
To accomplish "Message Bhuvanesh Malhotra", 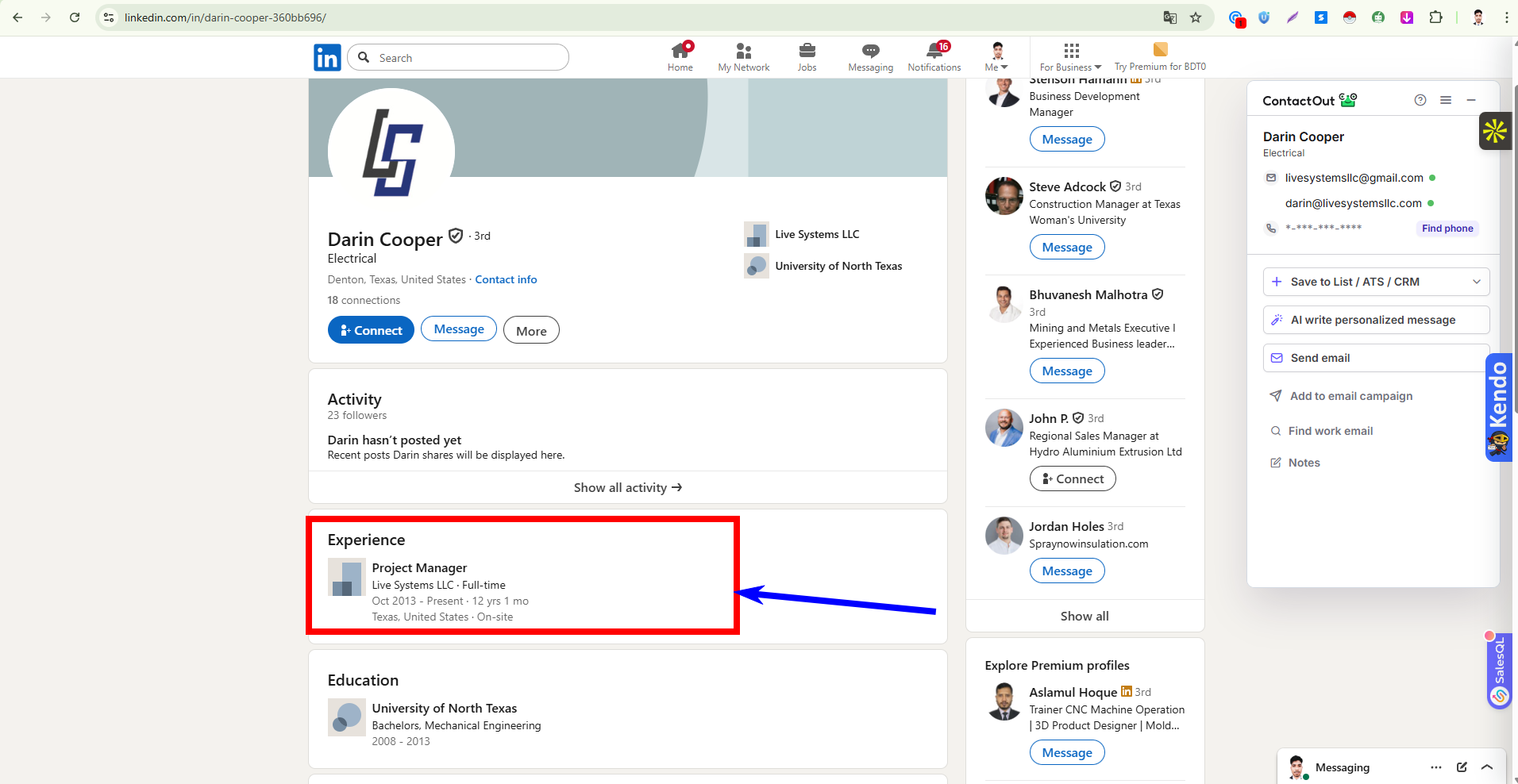I will [1067, 371].
